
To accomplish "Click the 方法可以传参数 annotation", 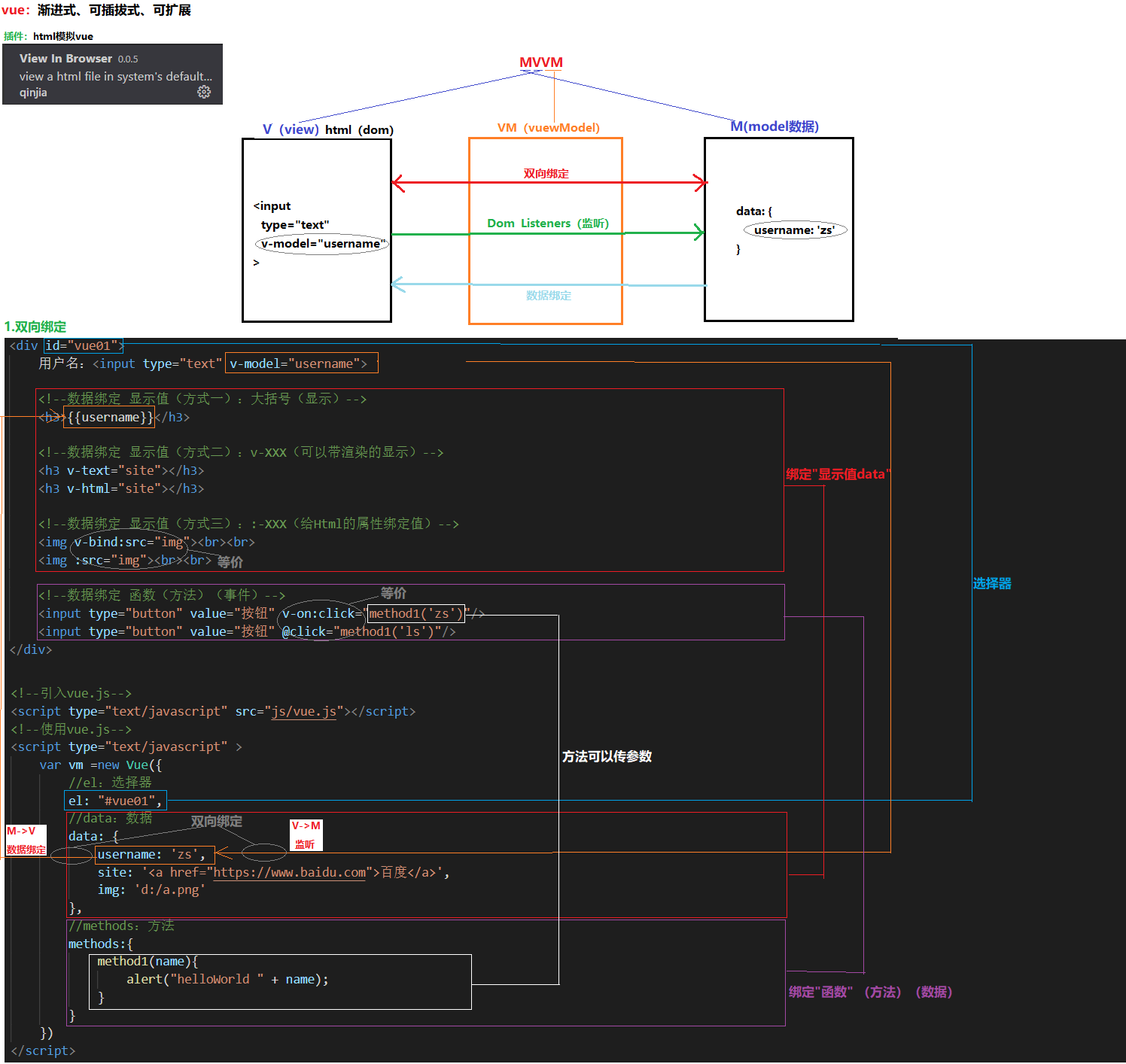I will point(607,756).
